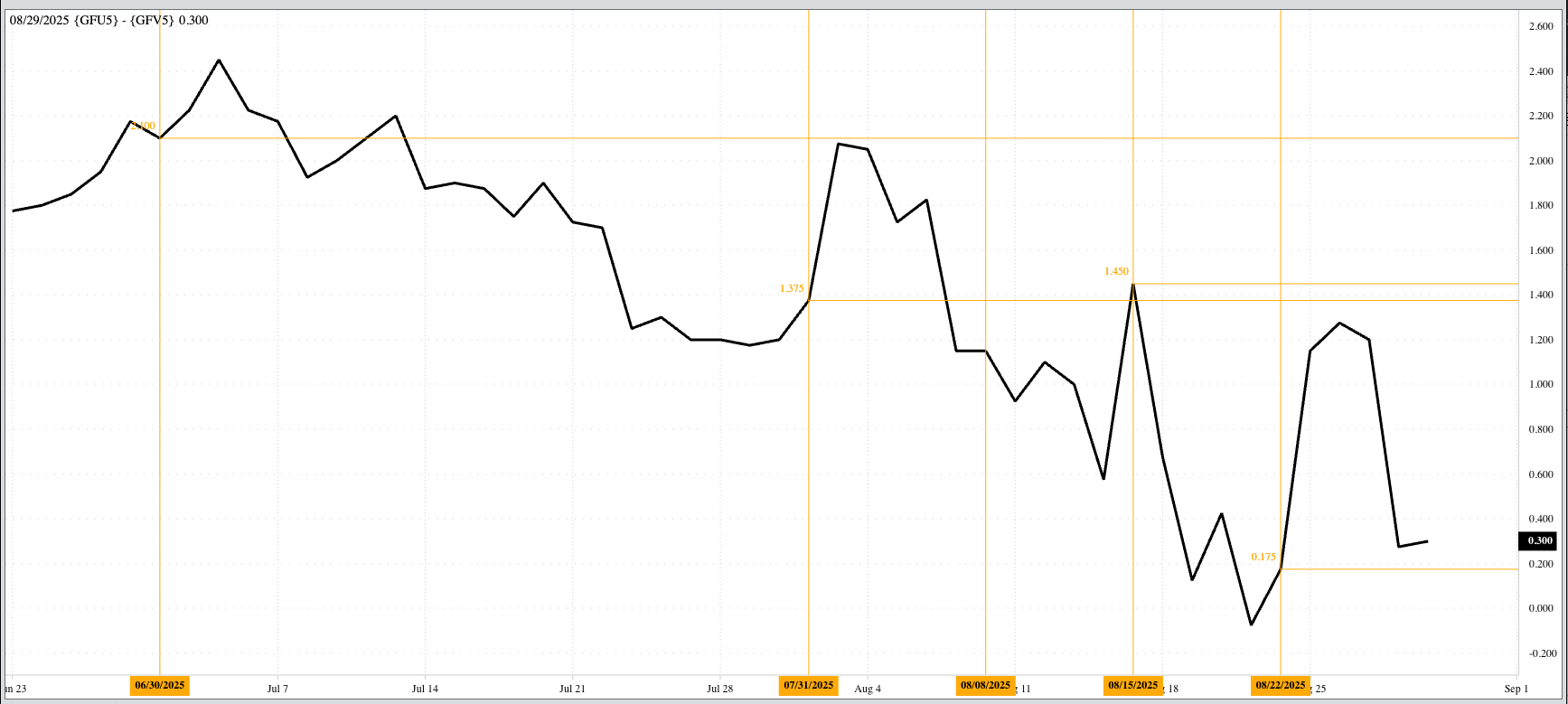This screenshot has height=704, width=1568.
Task: Select the 2.200 price axis label
Action: [1541, 116]
